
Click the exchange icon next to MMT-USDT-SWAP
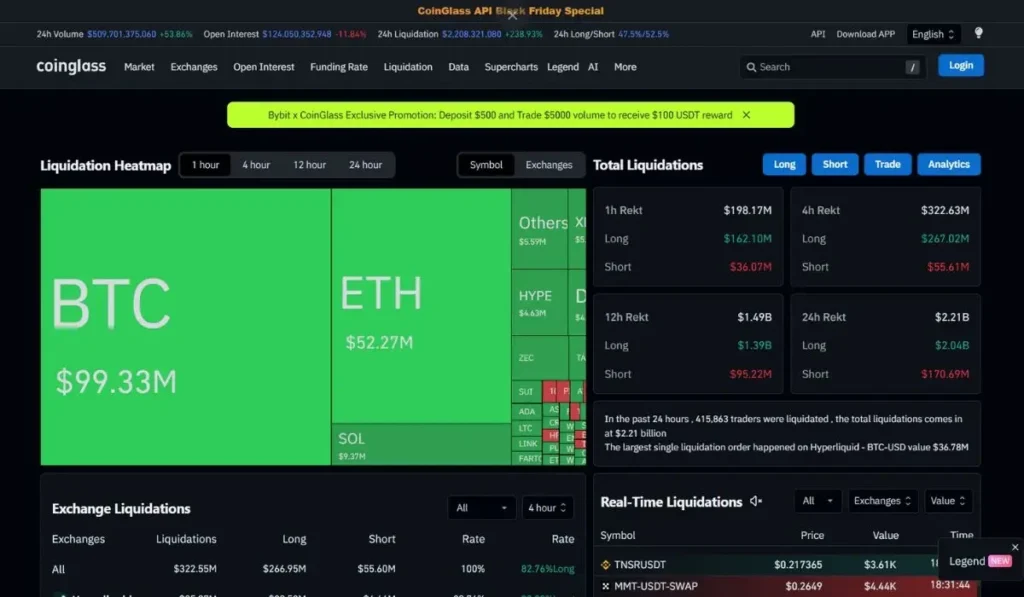[605, 586]
